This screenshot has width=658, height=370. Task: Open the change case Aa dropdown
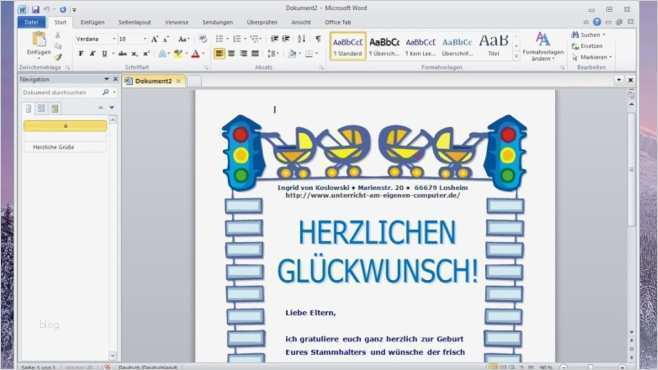tap(183, 39)
